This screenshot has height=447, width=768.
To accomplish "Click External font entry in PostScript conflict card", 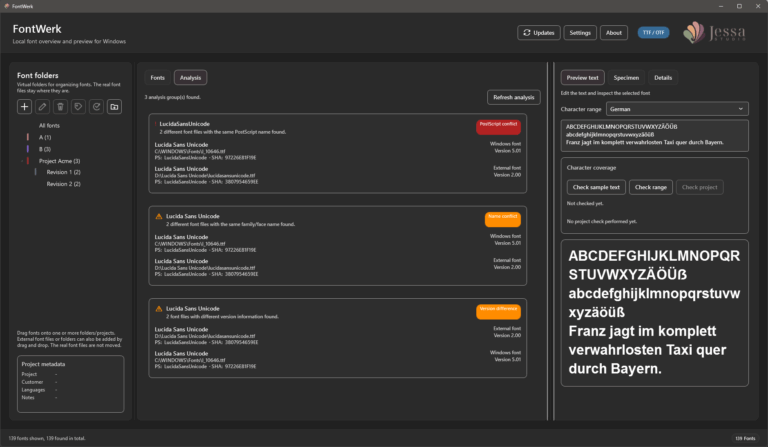I will pos(337,175).
